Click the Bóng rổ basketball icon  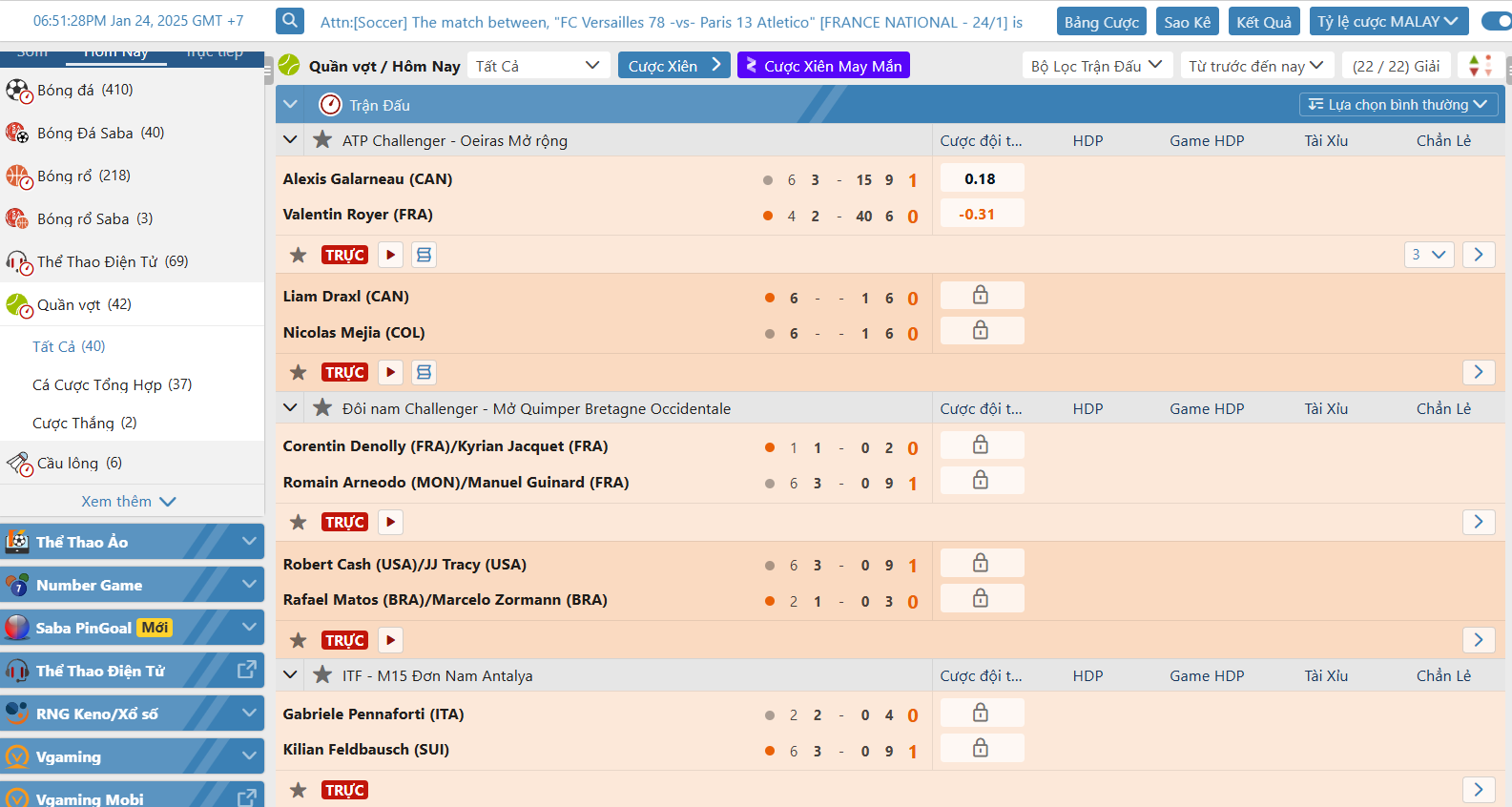coord(18,176)
